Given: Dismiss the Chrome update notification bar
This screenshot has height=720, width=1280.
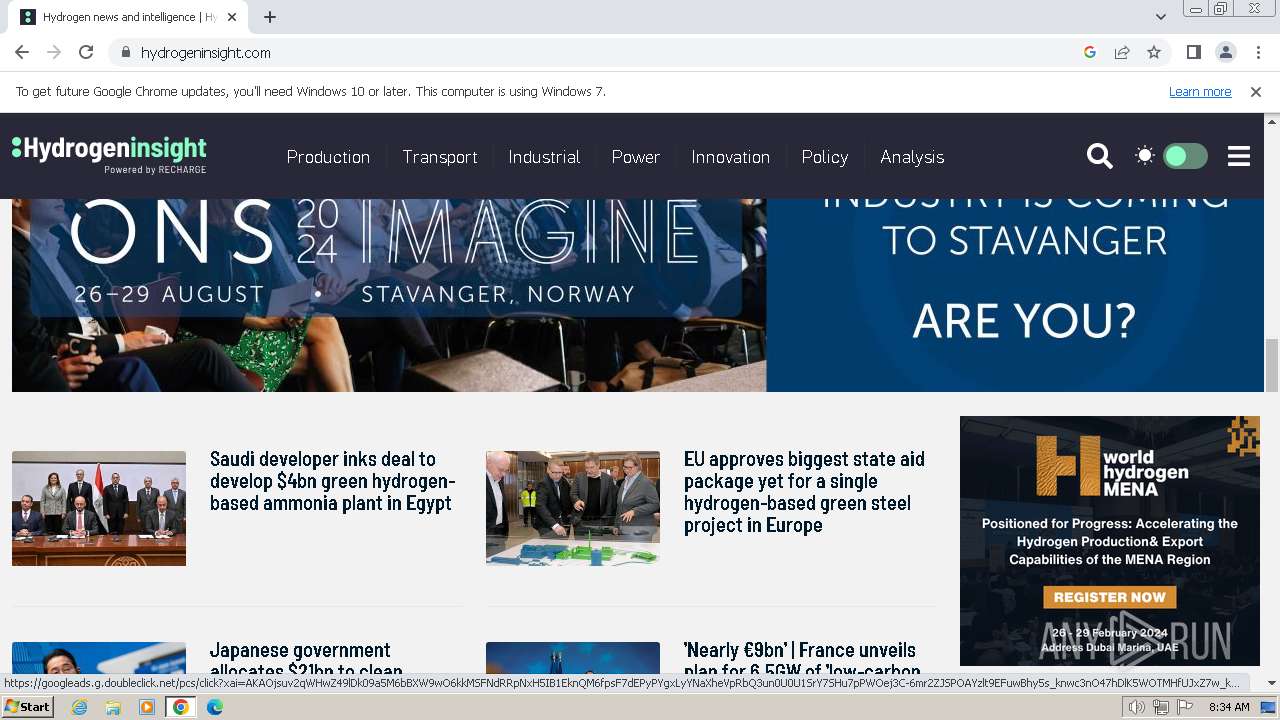Looking at the screenshot, I should [1256, 91].
